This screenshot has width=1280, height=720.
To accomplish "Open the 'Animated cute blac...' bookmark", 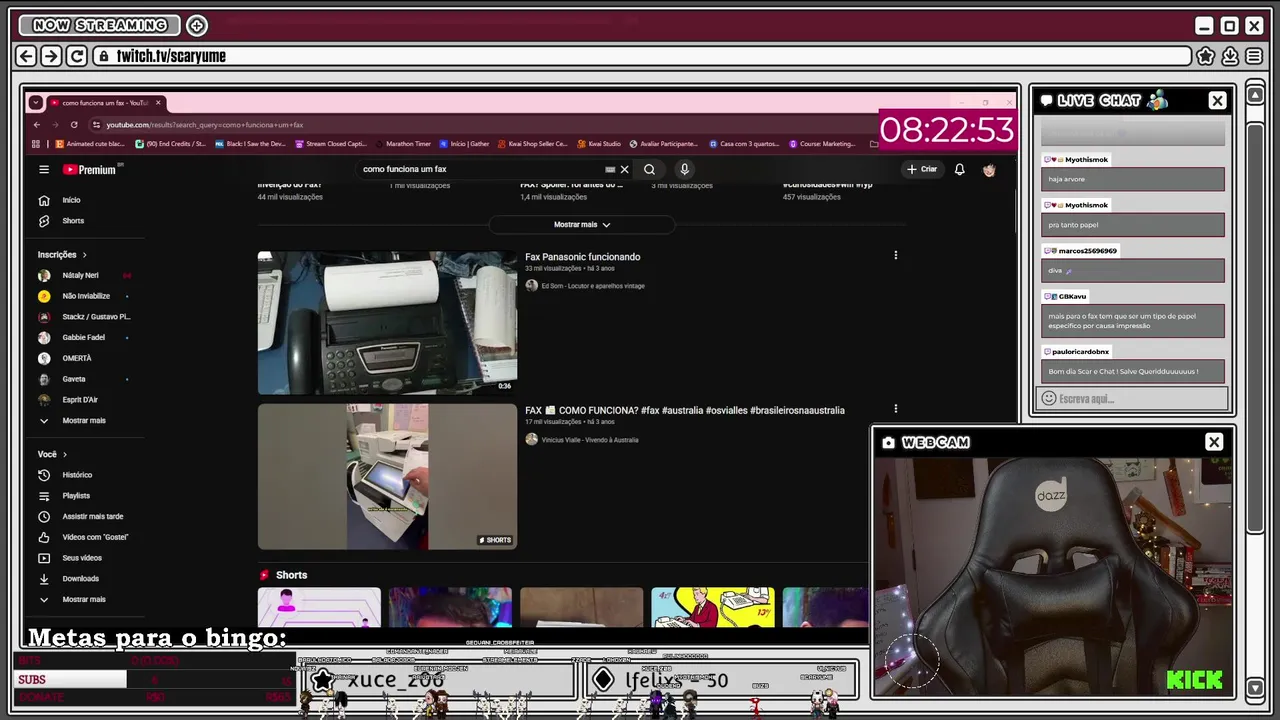I will pyautogui.click(x=90, y=144).
